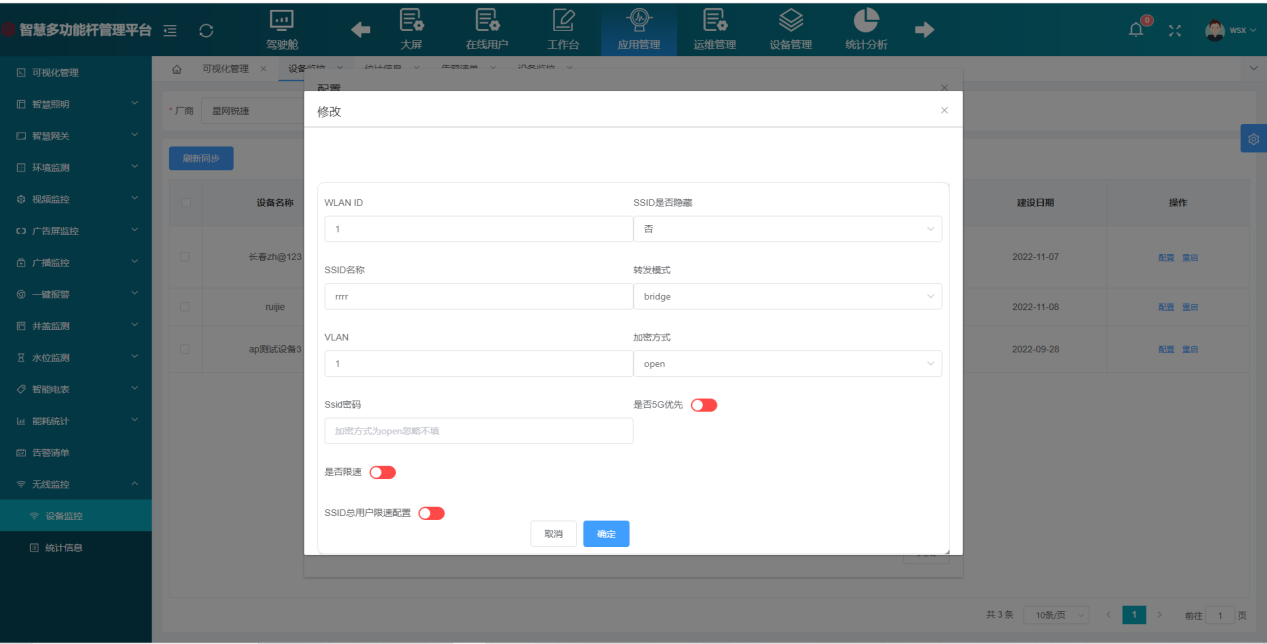Click the 配置 link for ruijie device
1267x644 pixels.
click(x=1164, y=306)
